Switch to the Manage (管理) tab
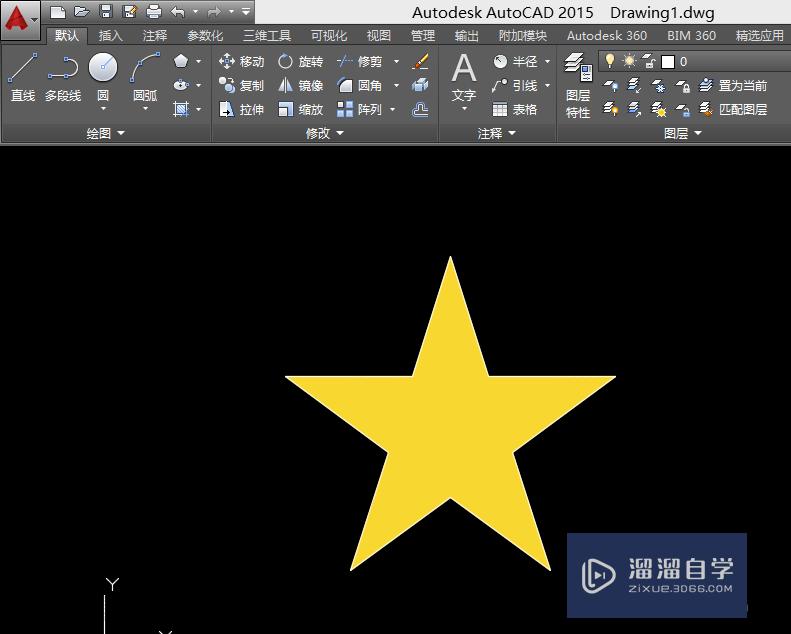The width and height of the screenshot is (791, 634). click(423, 35)
